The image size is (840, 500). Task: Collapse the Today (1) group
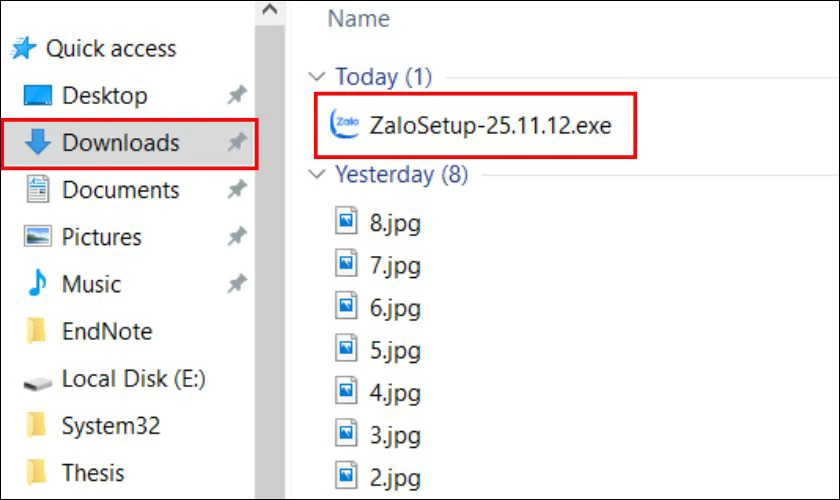[x=318, y=77]
